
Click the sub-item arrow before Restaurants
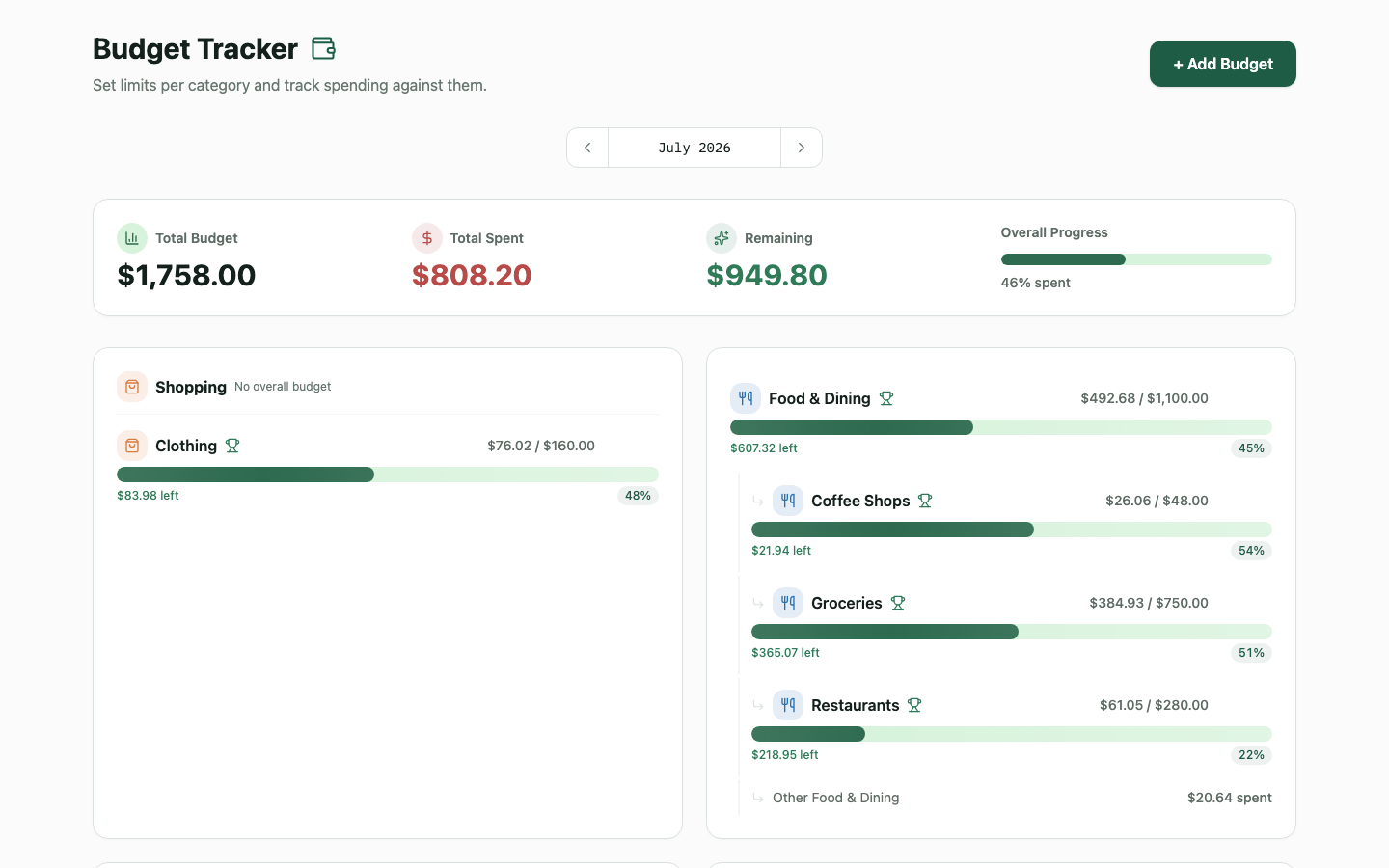pyautogui.click(x=758, y=705)
